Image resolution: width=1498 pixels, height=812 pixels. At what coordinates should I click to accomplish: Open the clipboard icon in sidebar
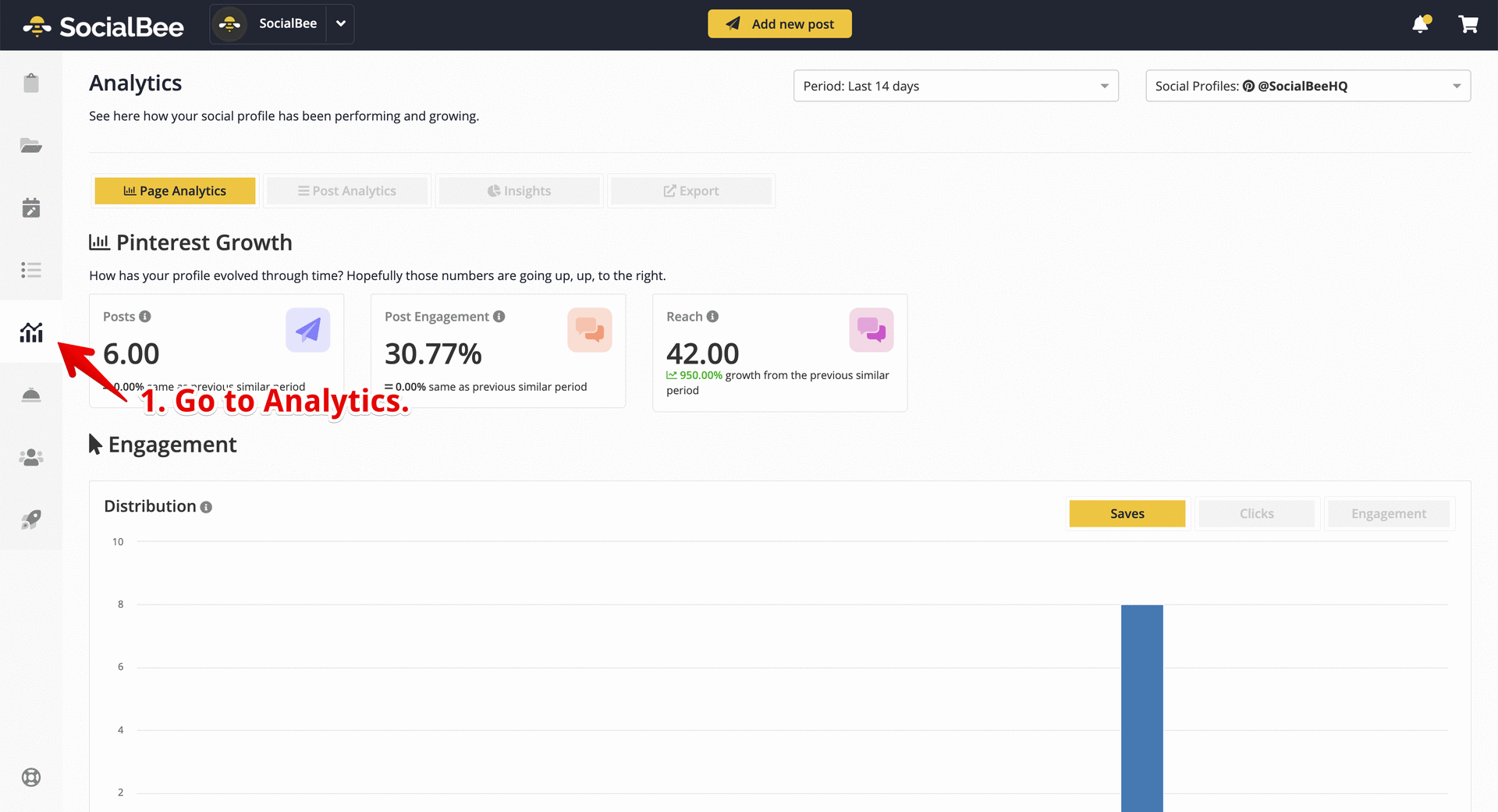click(x=31, y=83)
